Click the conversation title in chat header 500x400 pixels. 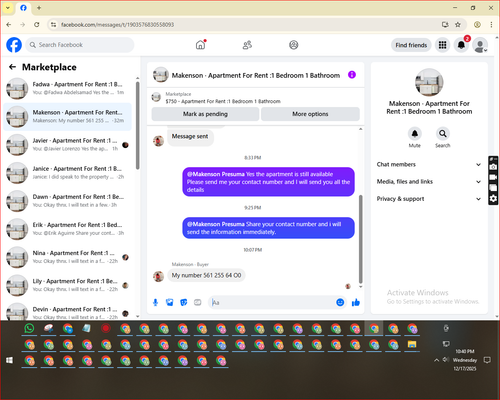pyautogui.click(x=256, y=75)
